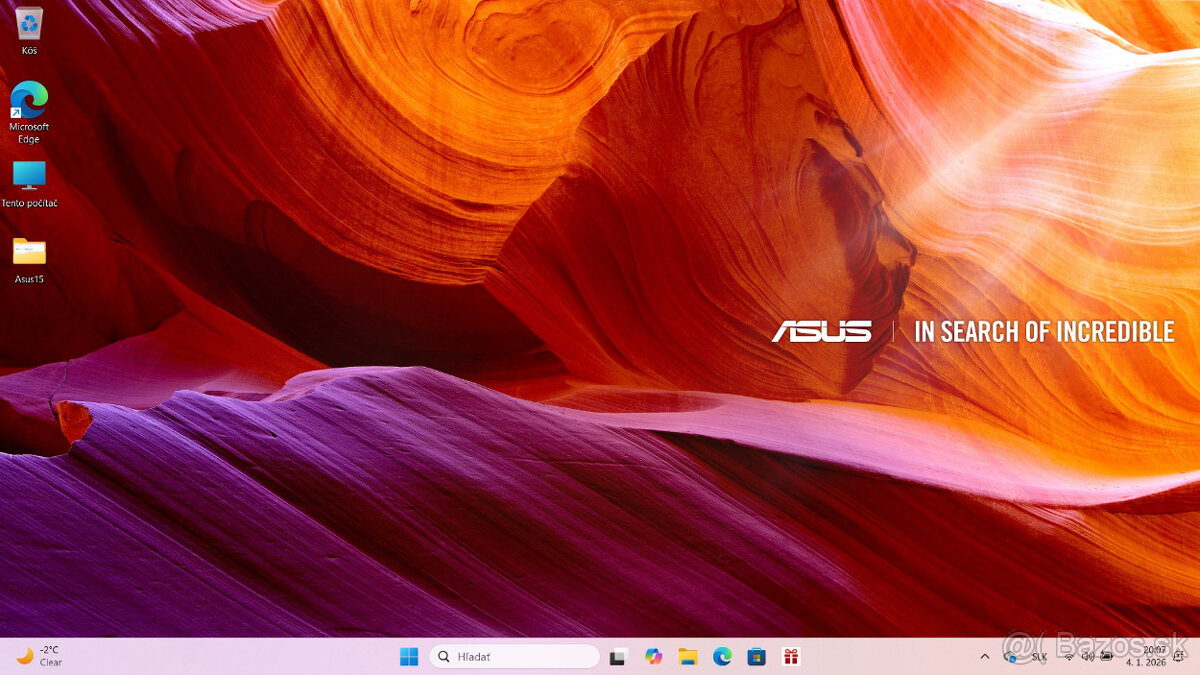
Task: Launch Copilot from the taskbar
Action: (654, 656)
